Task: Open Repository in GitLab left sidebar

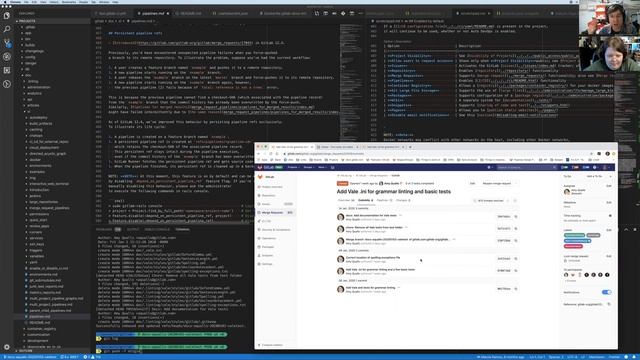Action: pos(269,196)
